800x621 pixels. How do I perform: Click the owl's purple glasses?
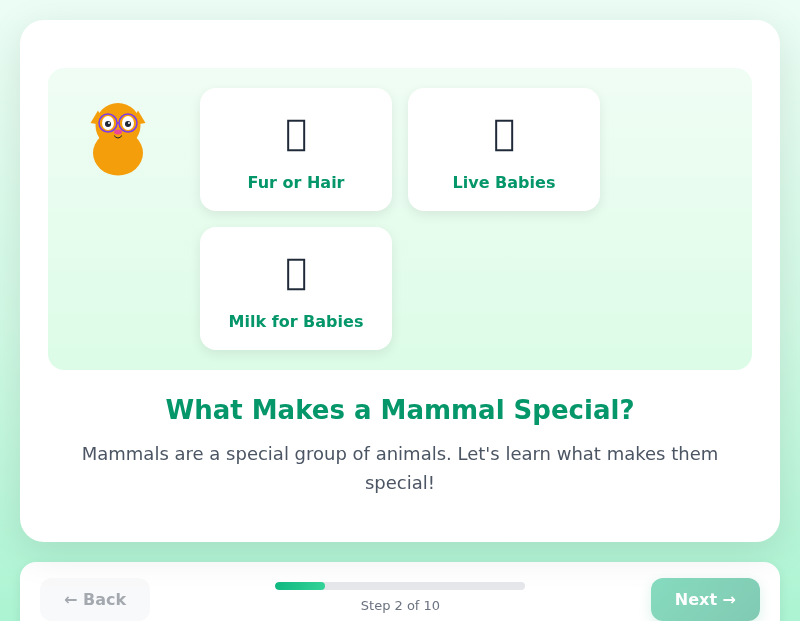[118, 123]
